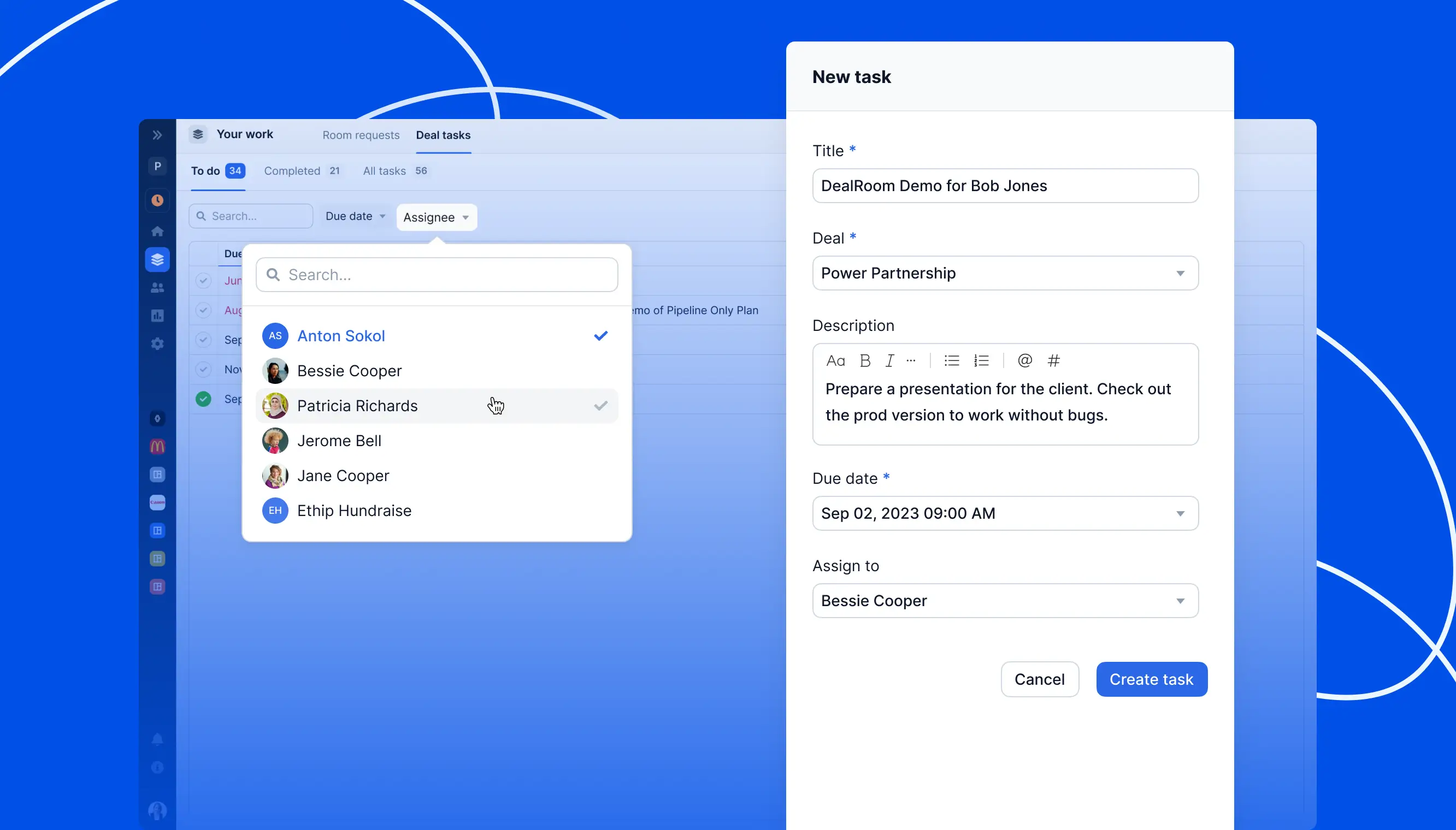This screenshot has height=830, width=1456.
Task: Switch to the Room requests tab
Action: [361, 135]
